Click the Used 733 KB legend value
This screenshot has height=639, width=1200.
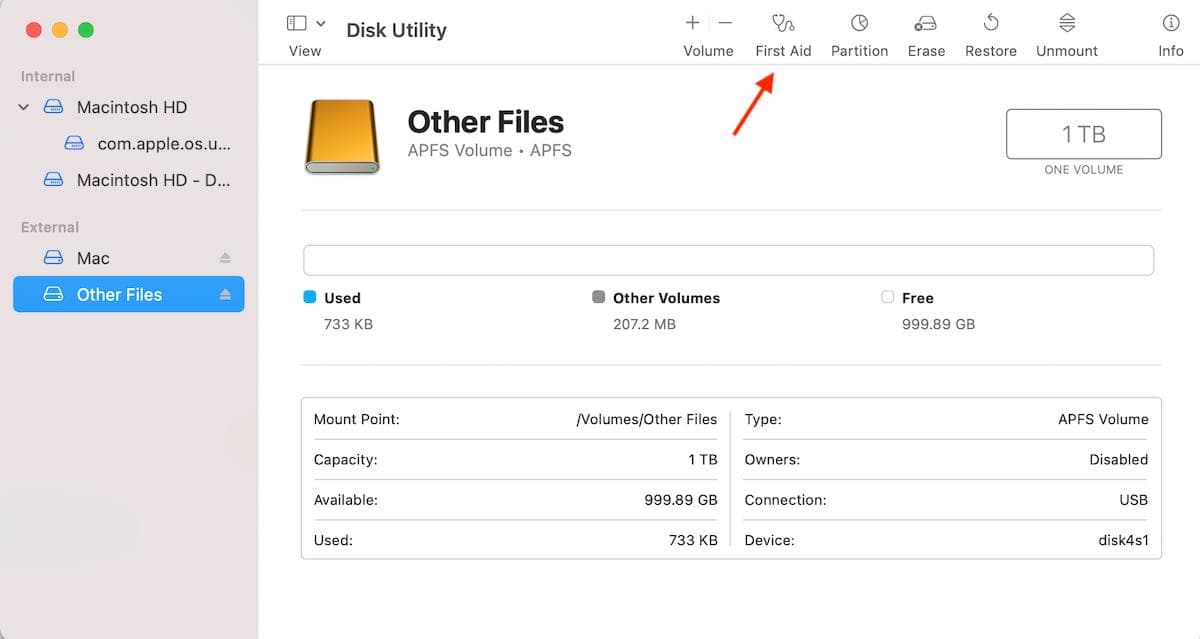(348, 324)
